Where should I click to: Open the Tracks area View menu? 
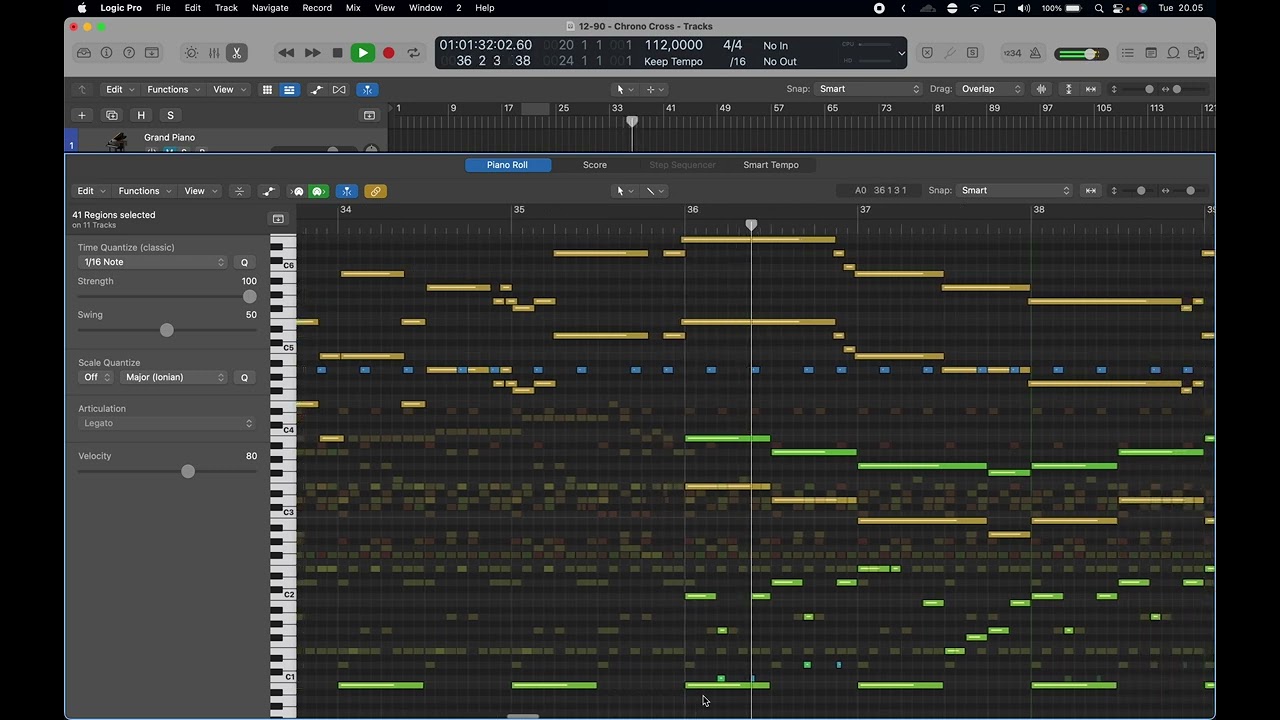point(229,89)
